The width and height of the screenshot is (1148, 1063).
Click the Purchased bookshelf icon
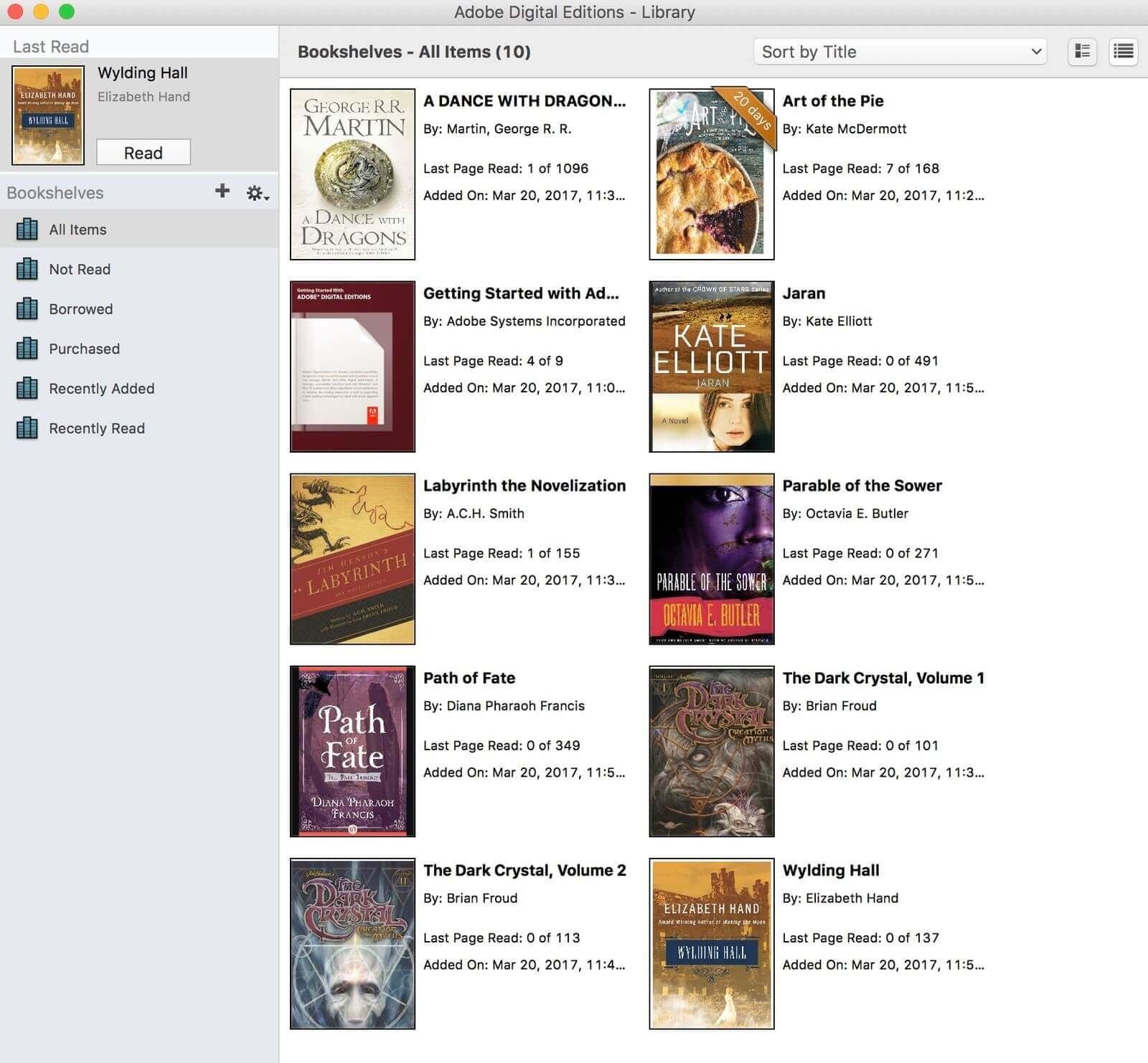coord(27,349)
